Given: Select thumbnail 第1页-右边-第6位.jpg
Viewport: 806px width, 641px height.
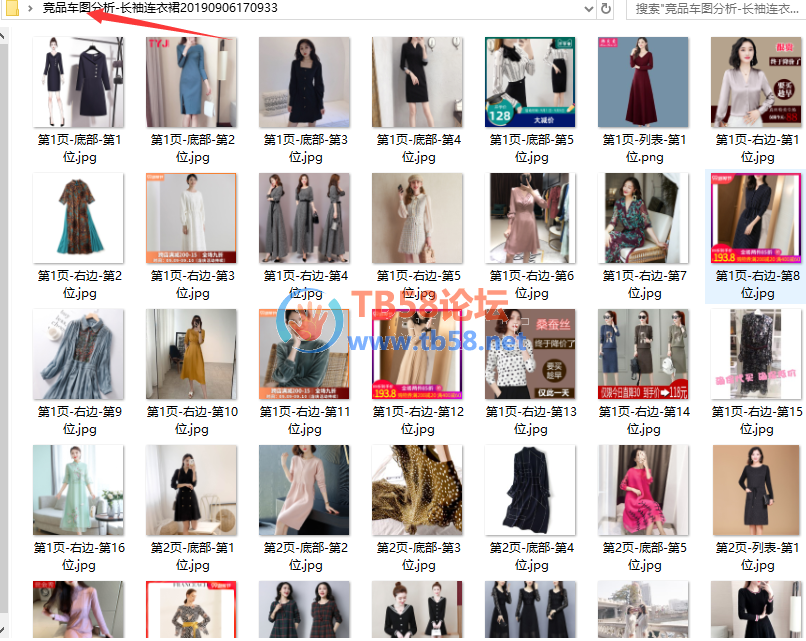Looking at the screenshot, I should point(530,218).
